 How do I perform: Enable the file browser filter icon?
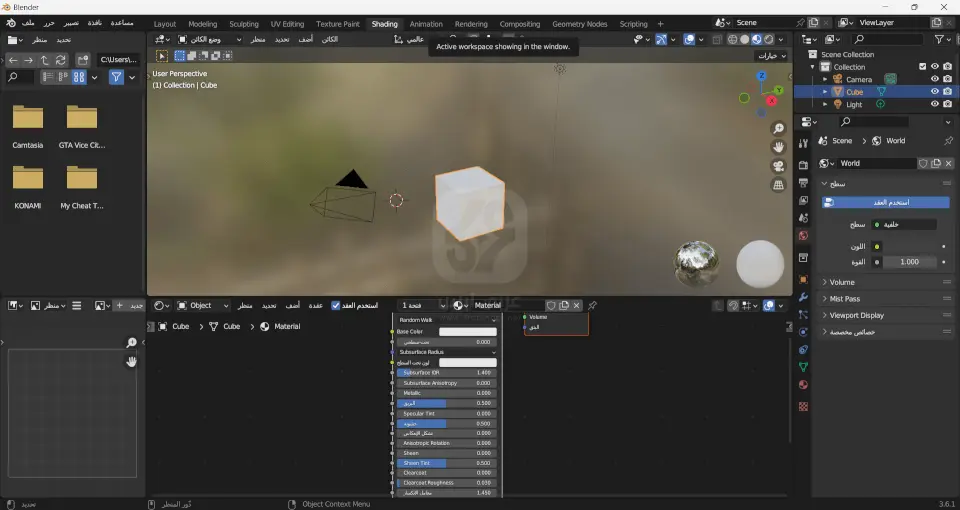point(116,77)
